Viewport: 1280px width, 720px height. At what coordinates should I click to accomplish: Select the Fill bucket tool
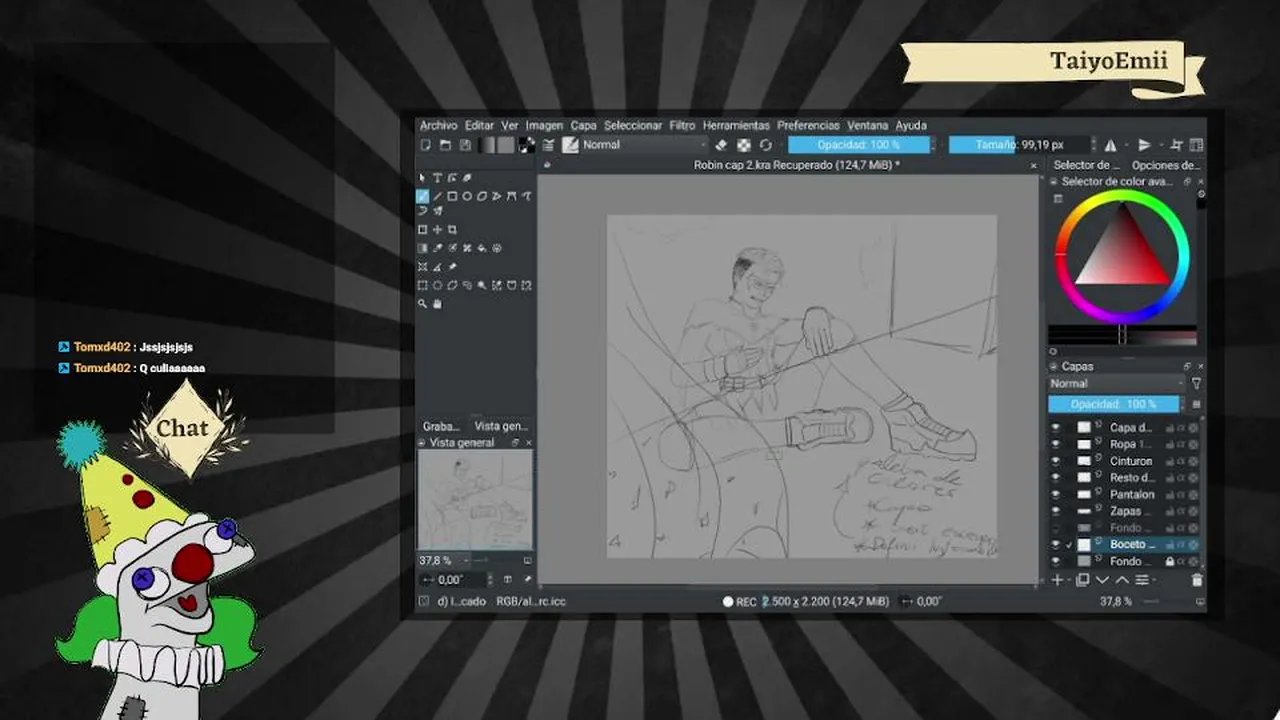point(482,248)
